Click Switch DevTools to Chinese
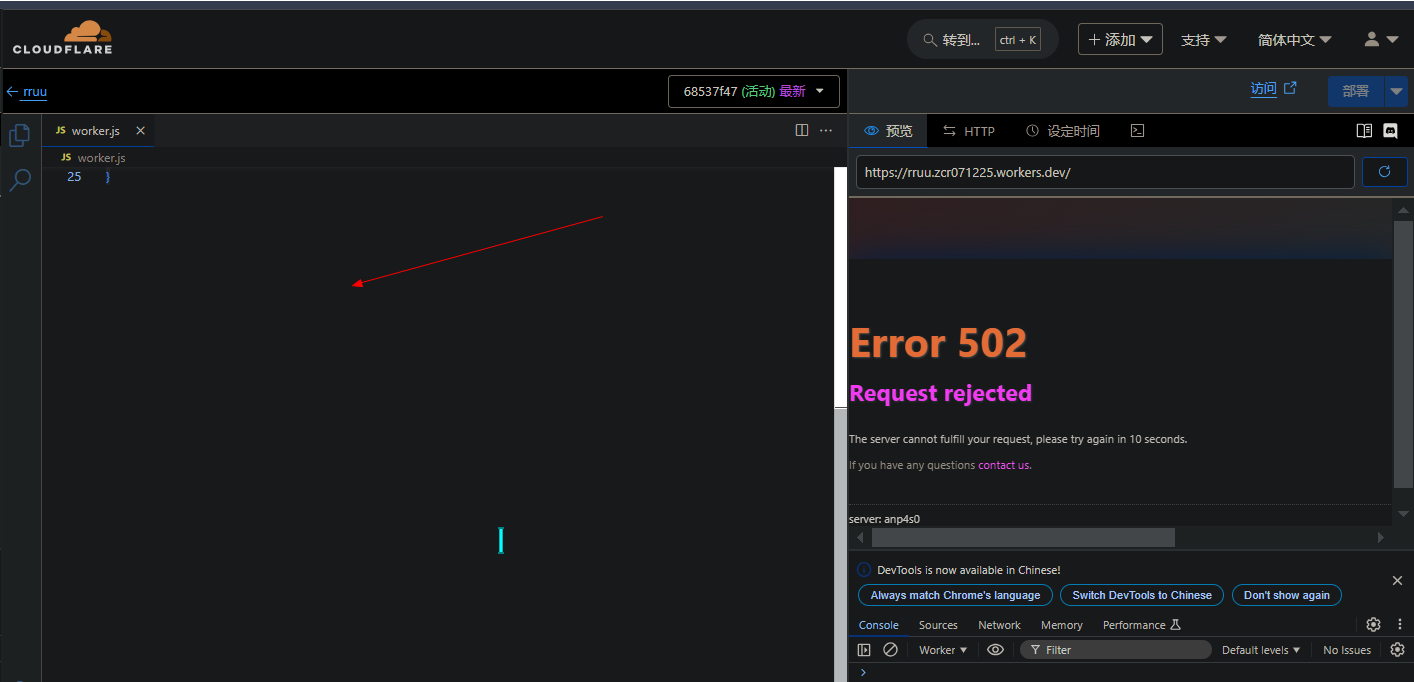 tap(1141, 595)
